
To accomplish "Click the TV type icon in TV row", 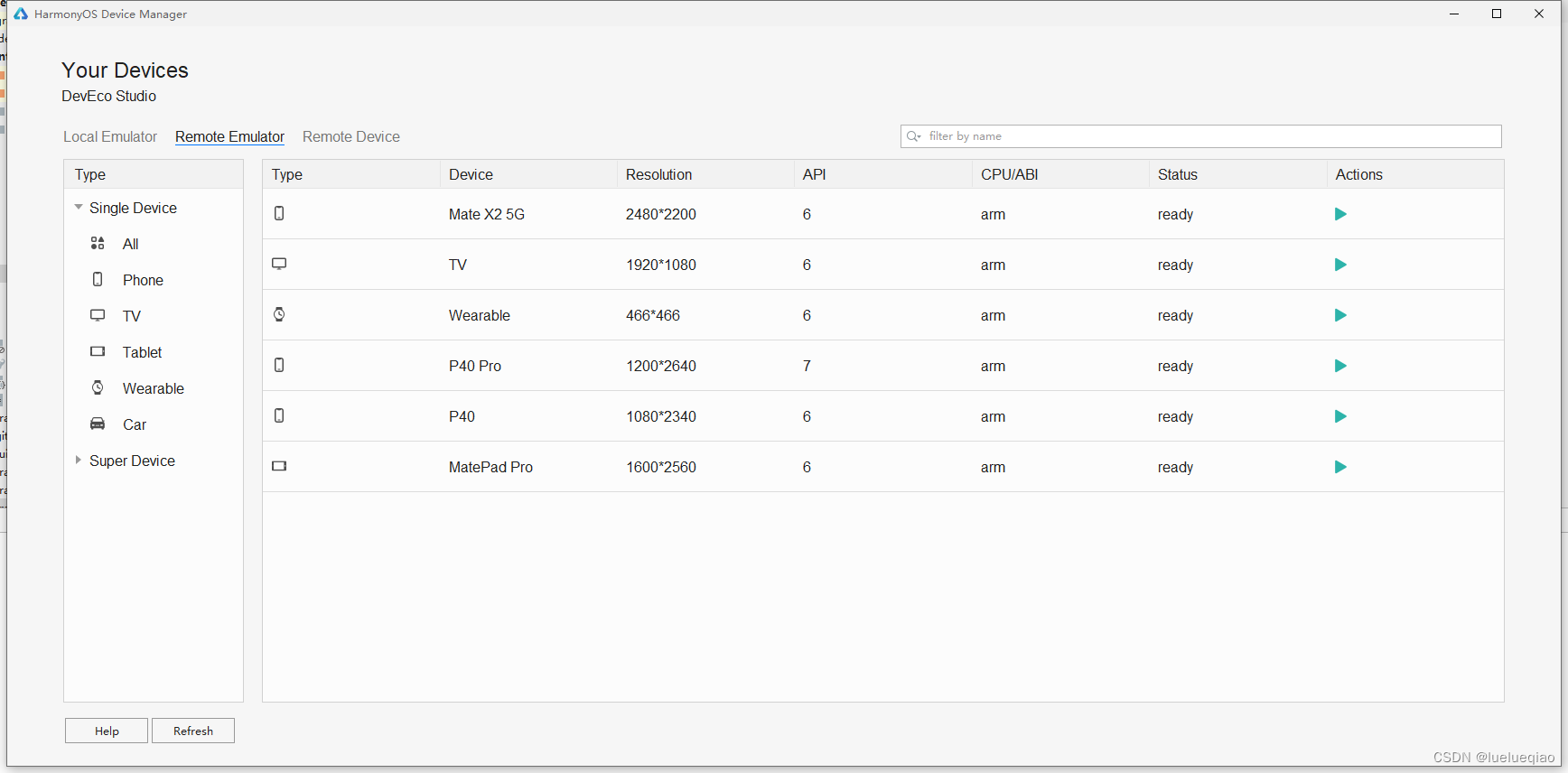I will pyautogui.click(x=279, y=264).
